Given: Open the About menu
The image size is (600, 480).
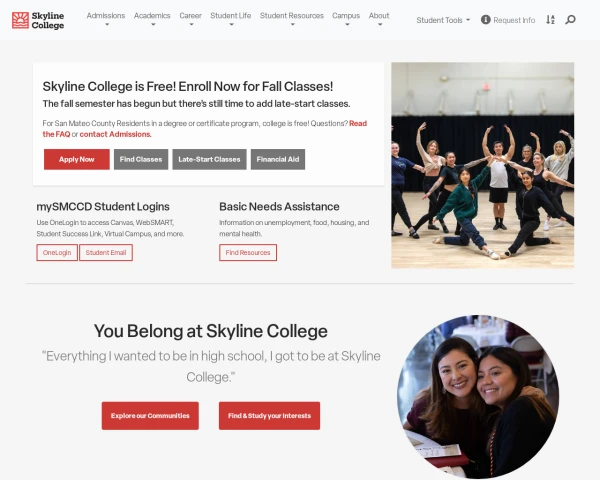Looking at the screenshot, I should 379,19.
